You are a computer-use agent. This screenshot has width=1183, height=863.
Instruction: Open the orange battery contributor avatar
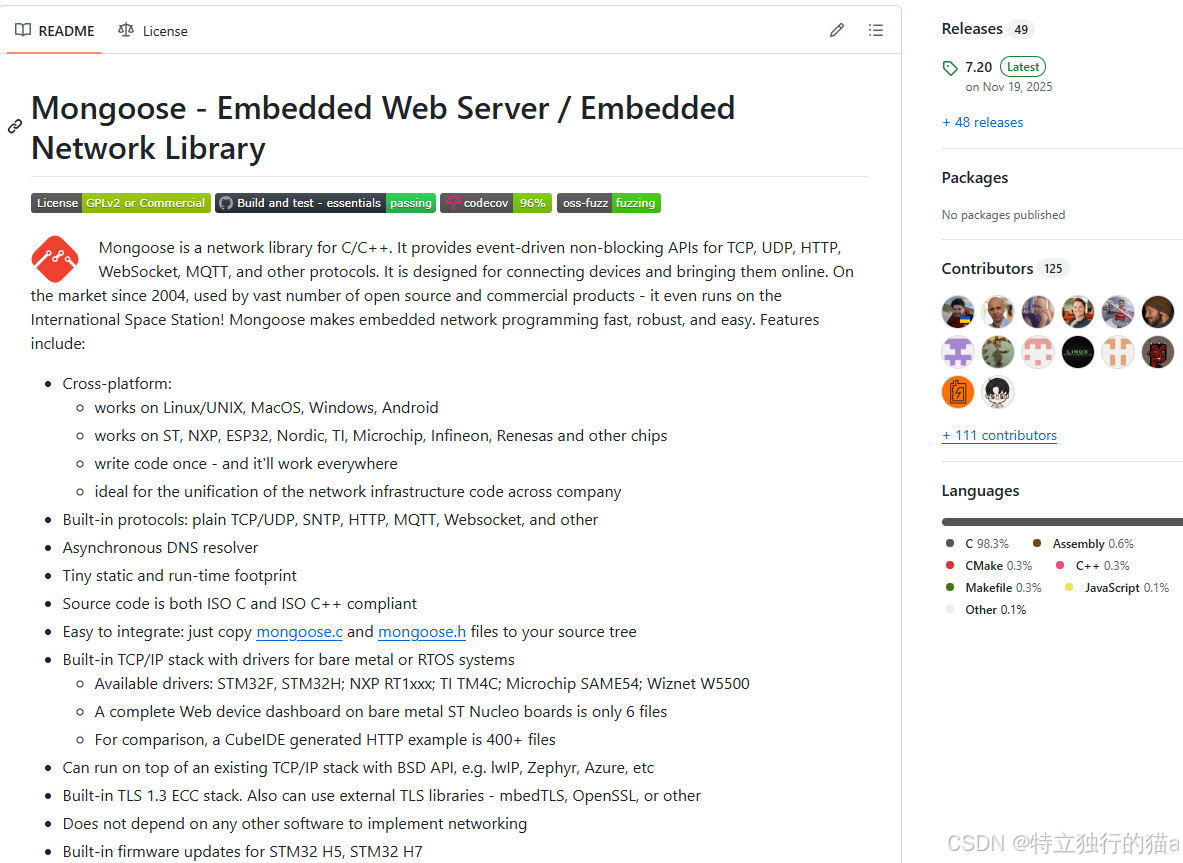click(x=958, y=392)
